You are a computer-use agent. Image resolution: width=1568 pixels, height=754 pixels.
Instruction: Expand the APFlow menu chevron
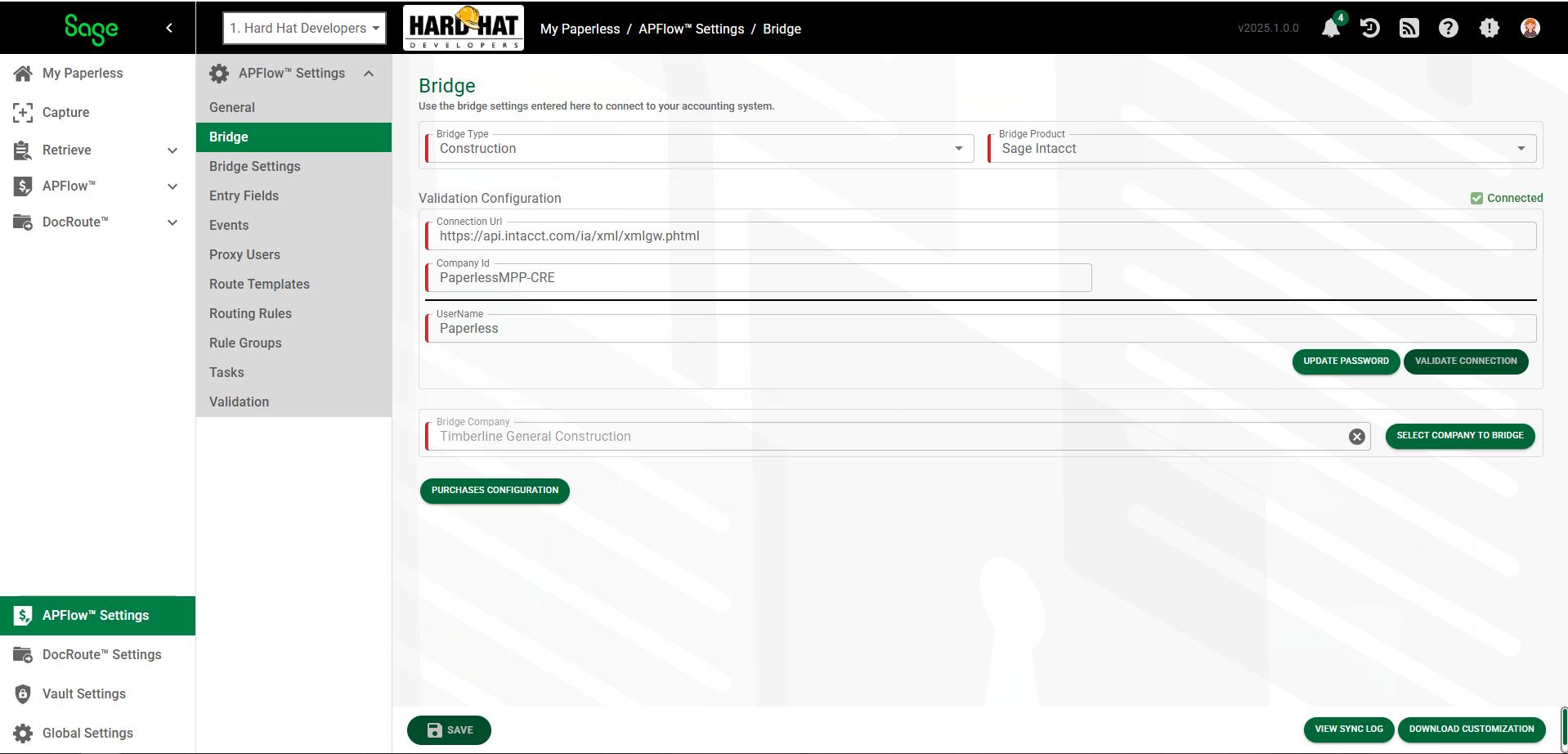tap(172, 186)
